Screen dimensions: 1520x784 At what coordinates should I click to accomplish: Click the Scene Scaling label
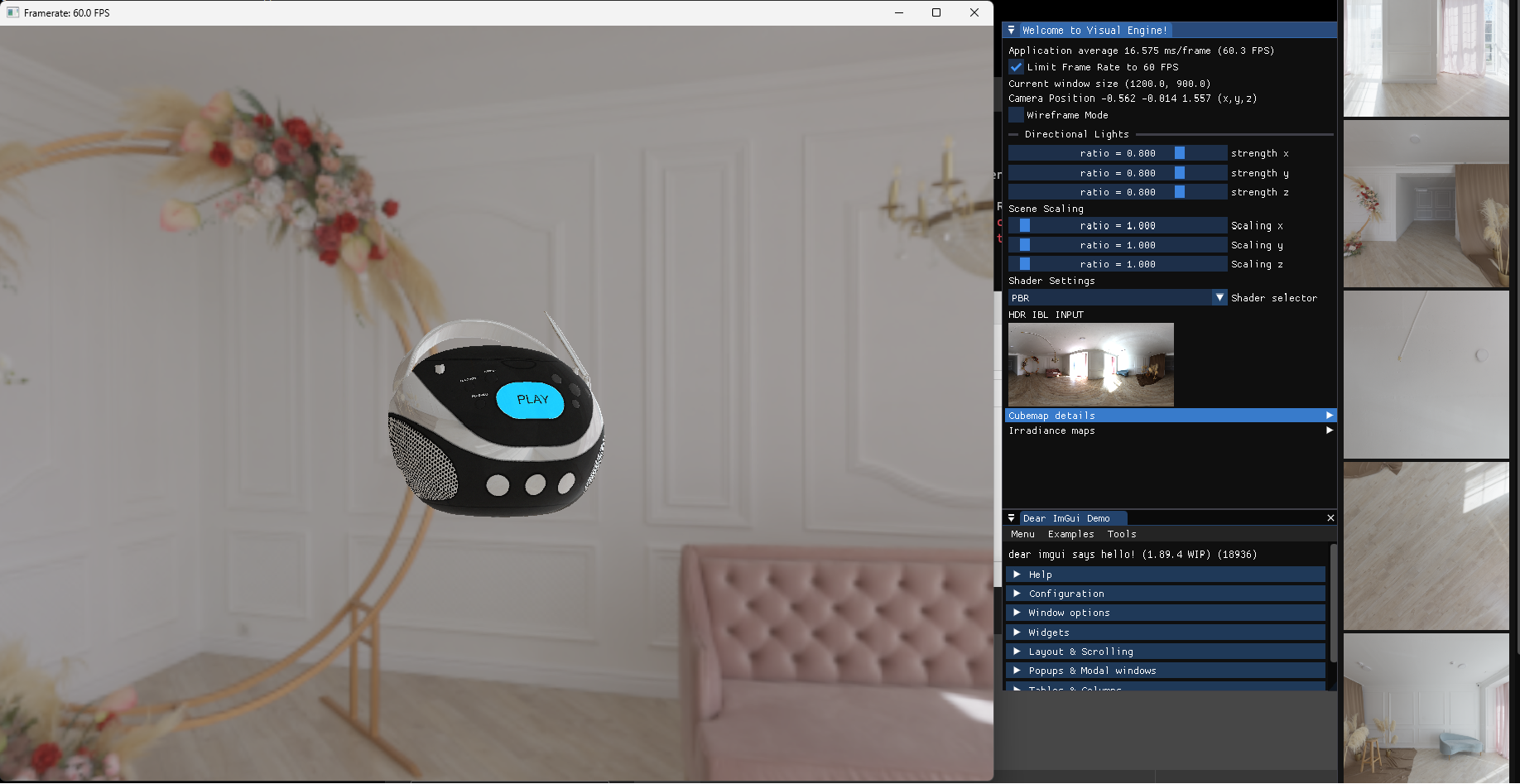tap(1046, 209)
